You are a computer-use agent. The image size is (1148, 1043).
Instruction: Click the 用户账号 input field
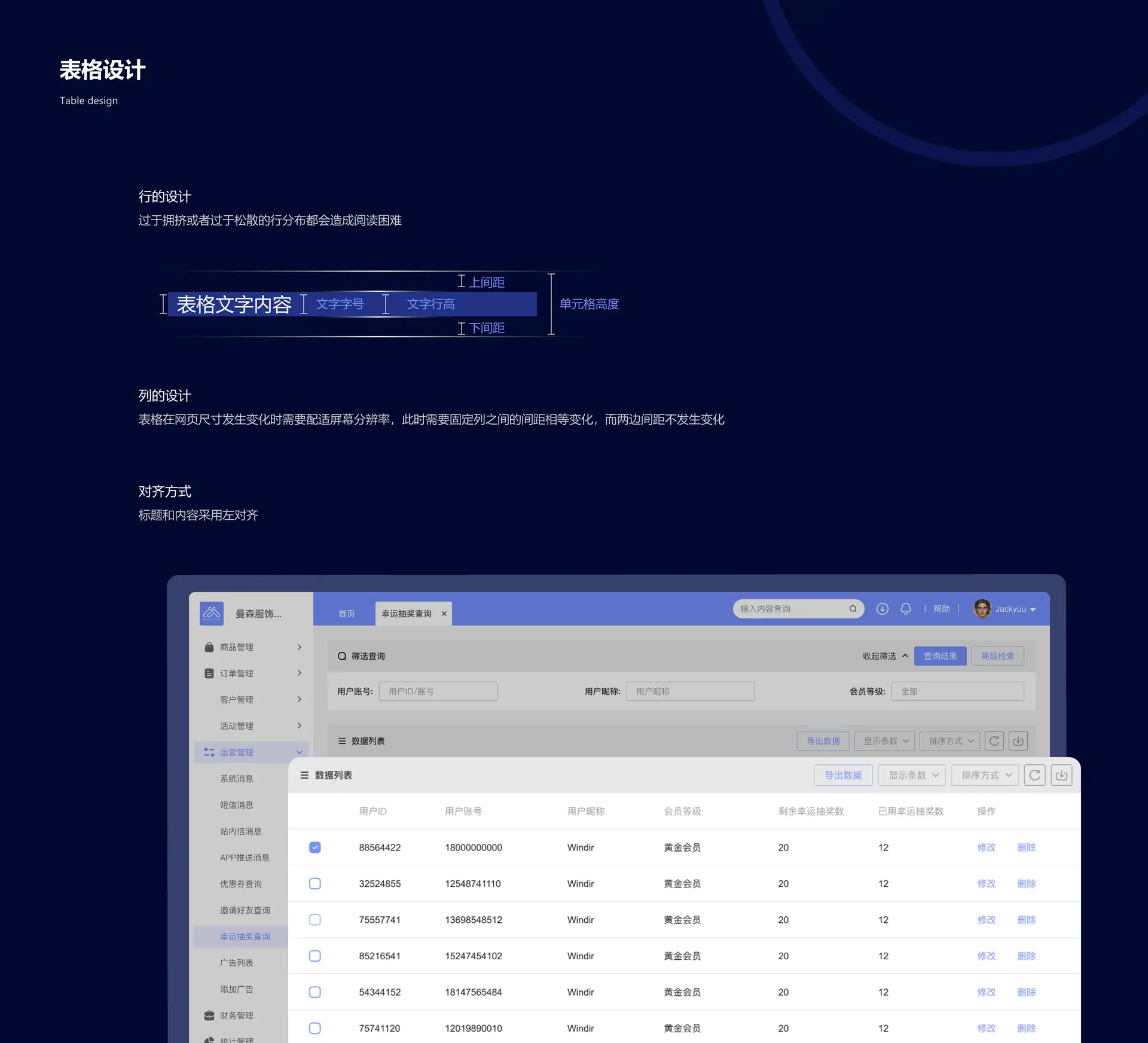coord(438,691)
